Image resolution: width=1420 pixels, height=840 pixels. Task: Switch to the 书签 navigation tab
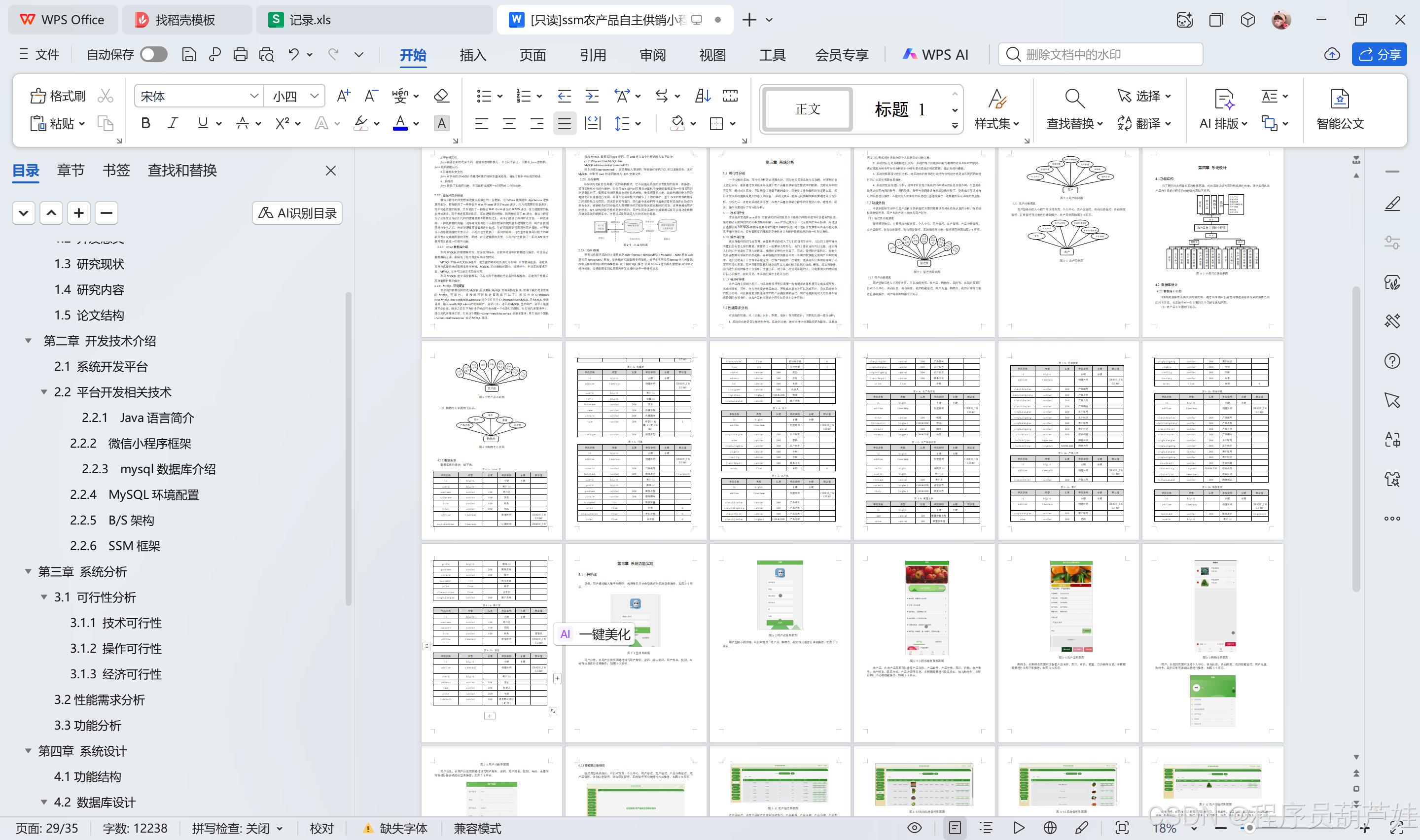[x=116, y=170]
